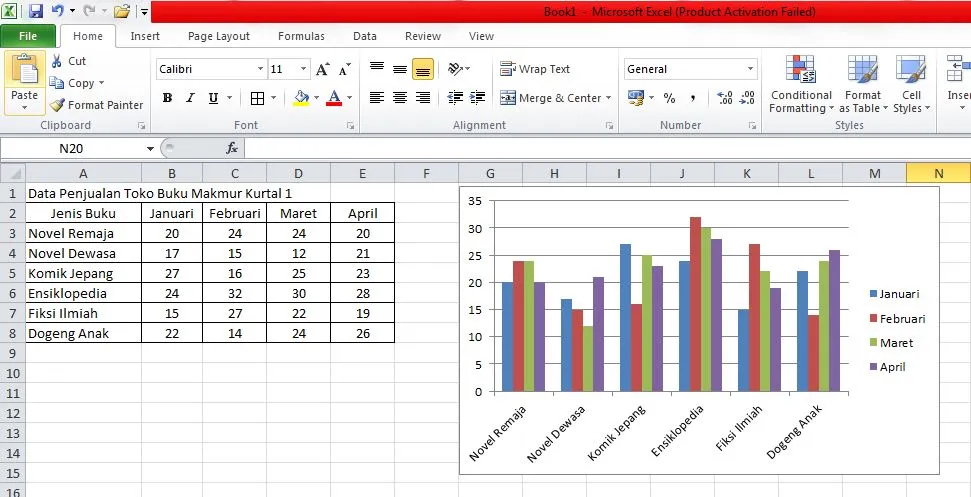Select Middle Align vertical alignment
971x497 pixels.
pyautogui.click(x=400, y=69)
